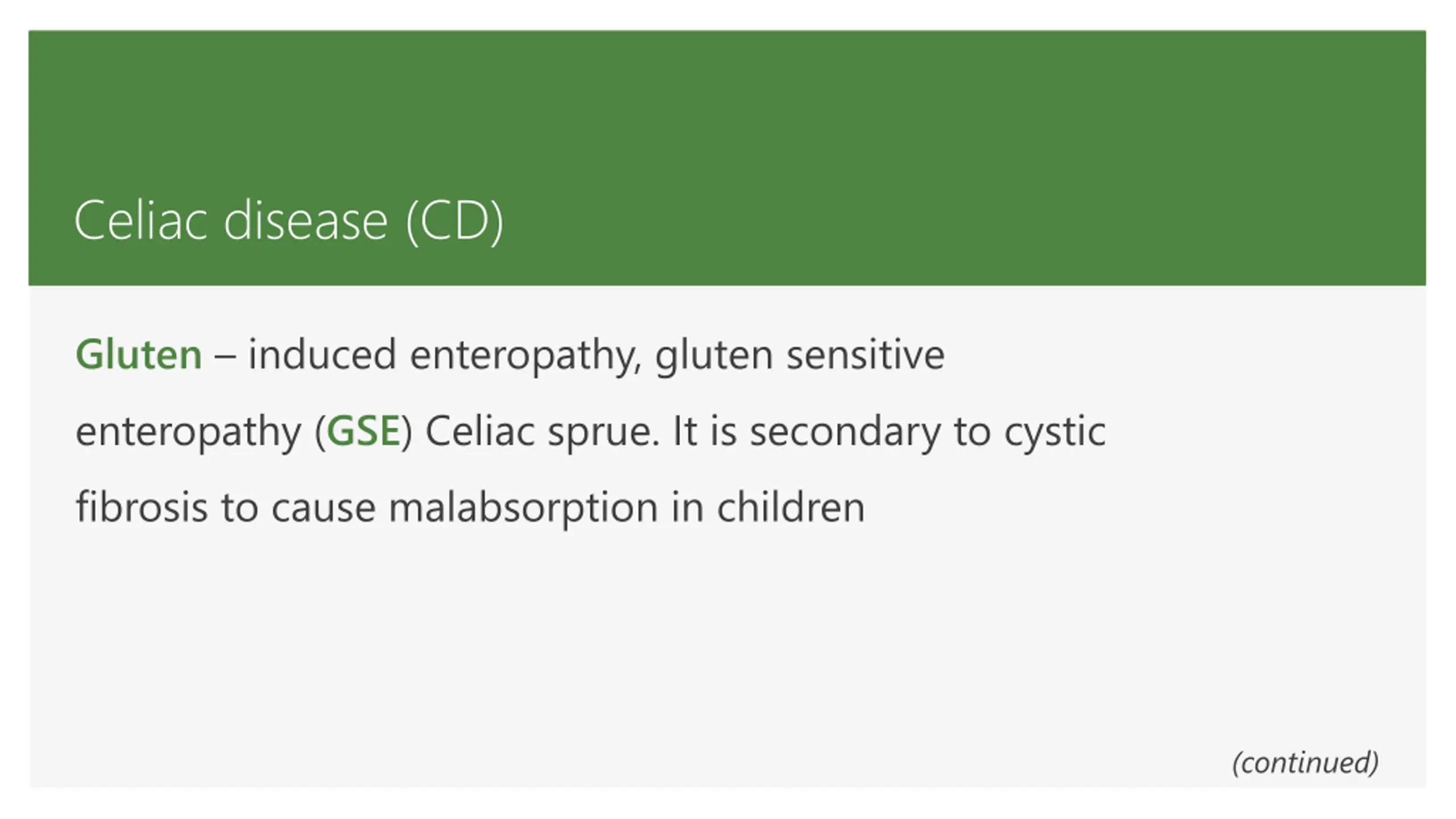Click the green GSE abbreviation
This screenshot has height=819, width=1456.
coord(363,431)
